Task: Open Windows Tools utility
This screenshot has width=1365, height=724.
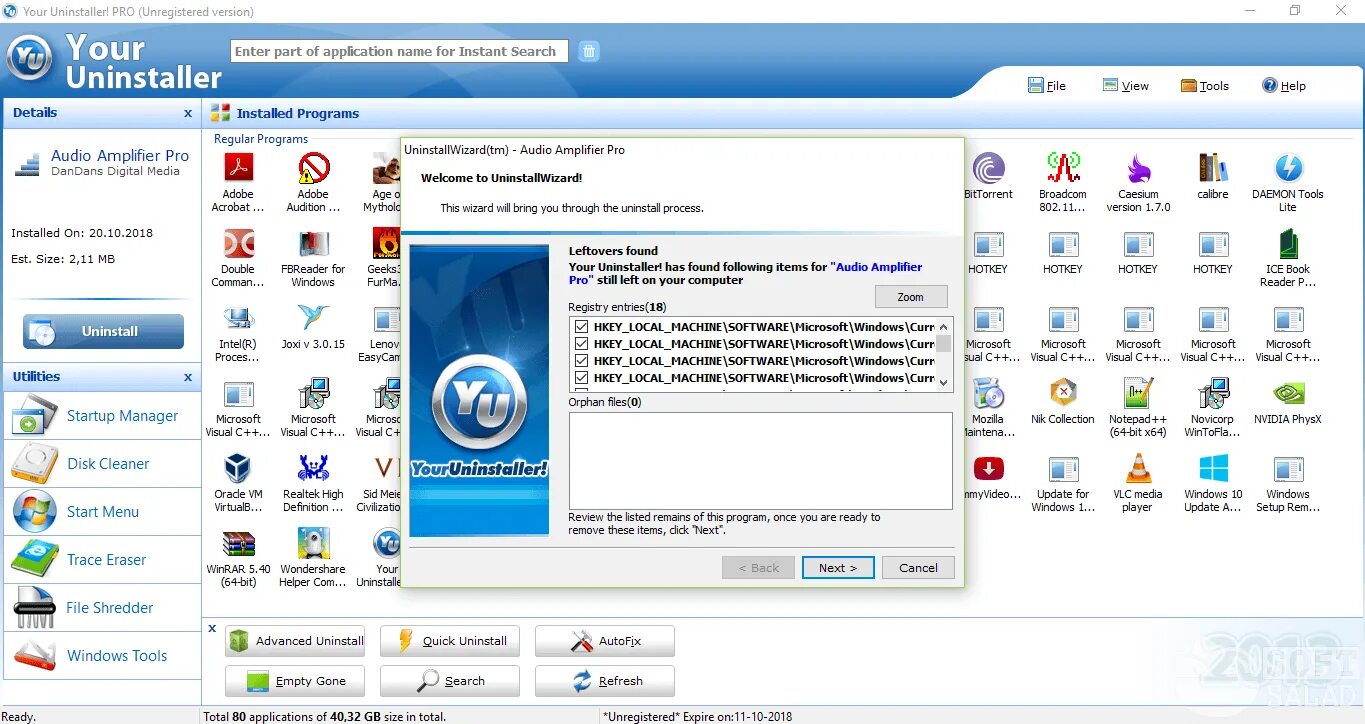Action: pos(102,656)
